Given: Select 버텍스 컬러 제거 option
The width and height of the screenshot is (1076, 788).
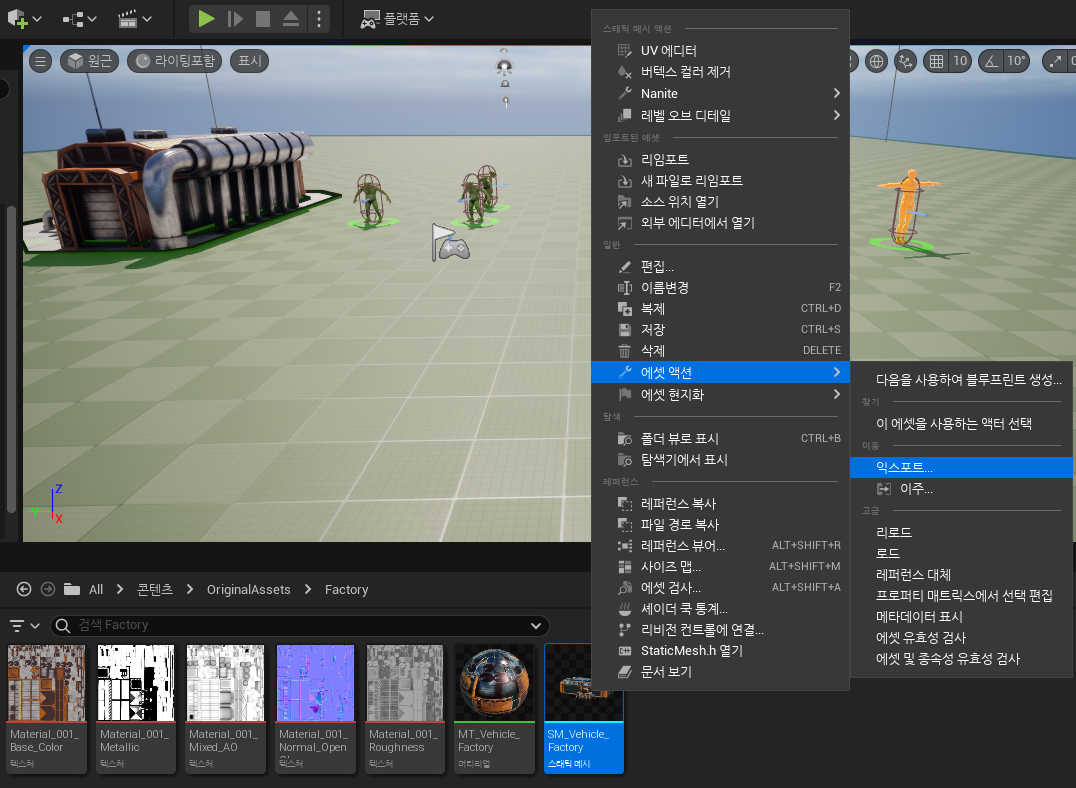Looking at the screenshot, I should click(x=721, y=71).
